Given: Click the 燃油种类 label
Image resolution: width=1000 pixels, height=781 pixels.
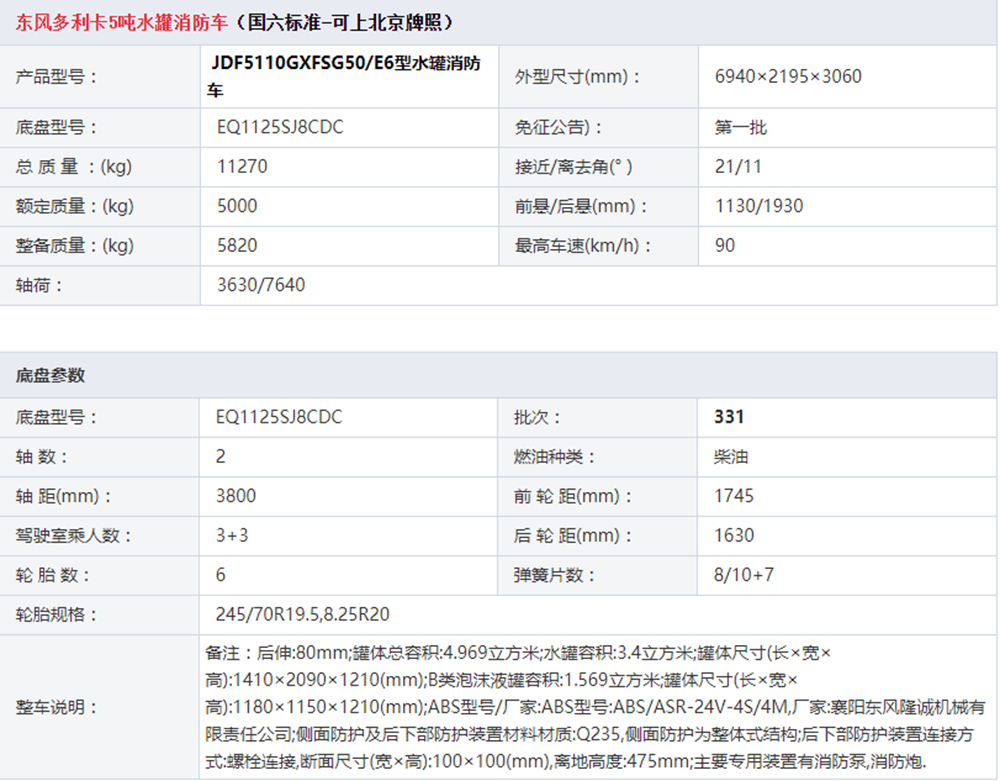Looking at the screenshot, I should coord(554,457).
